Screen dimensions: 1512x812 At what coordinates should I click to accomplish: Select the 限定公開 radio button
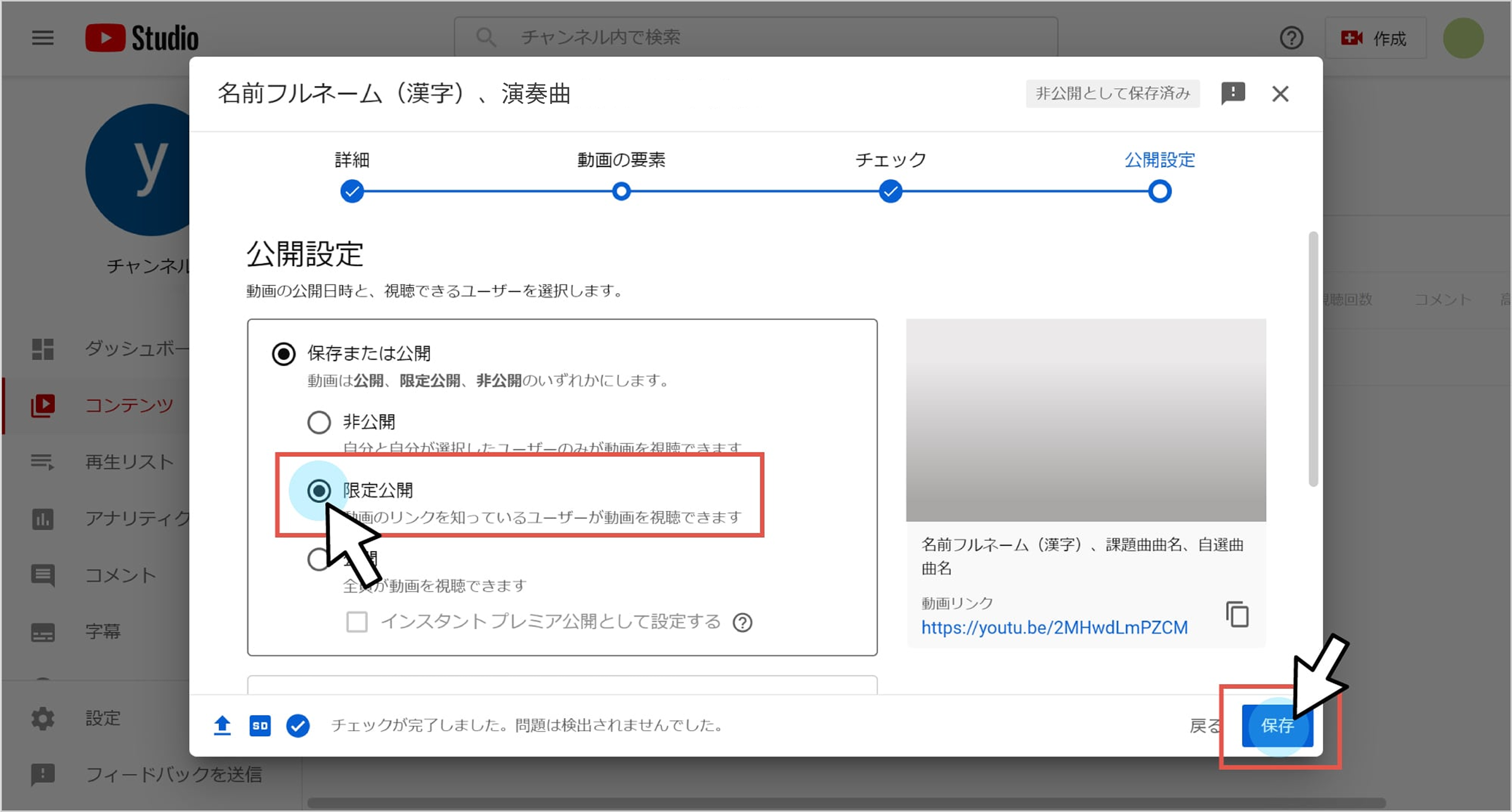click(319, 491)
